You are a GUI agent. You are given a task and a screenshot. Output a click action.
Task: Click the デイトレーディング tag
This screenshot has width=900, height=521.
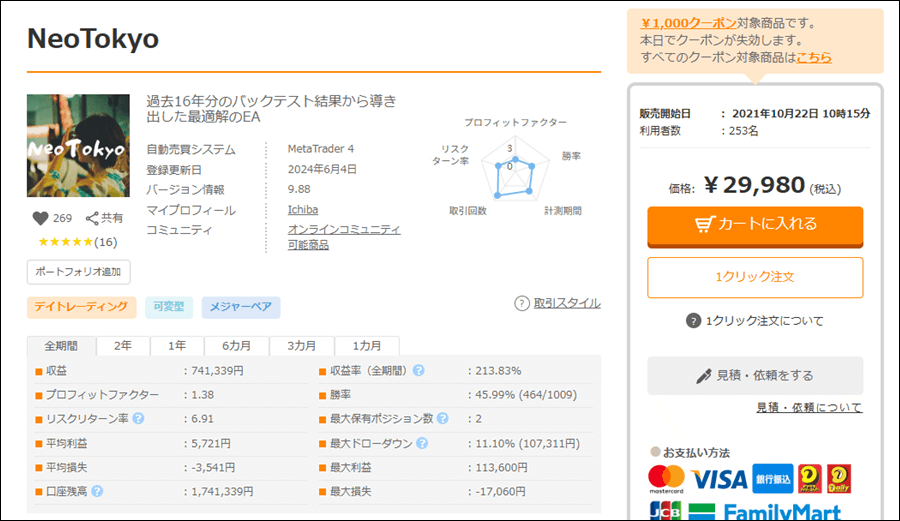pos(81,307)
